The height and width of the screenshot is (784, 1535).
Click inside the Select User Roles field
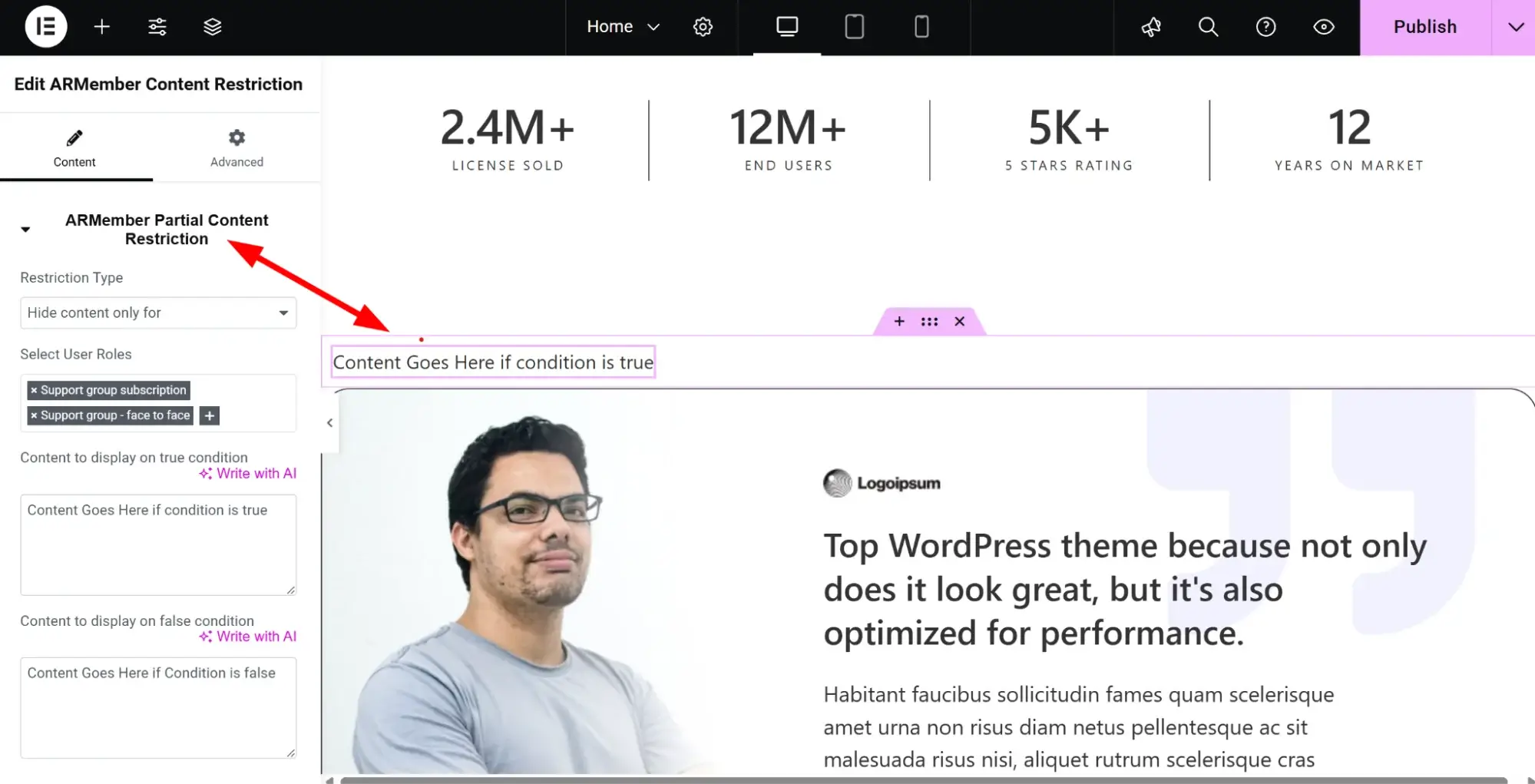click(x=158, y=403)
